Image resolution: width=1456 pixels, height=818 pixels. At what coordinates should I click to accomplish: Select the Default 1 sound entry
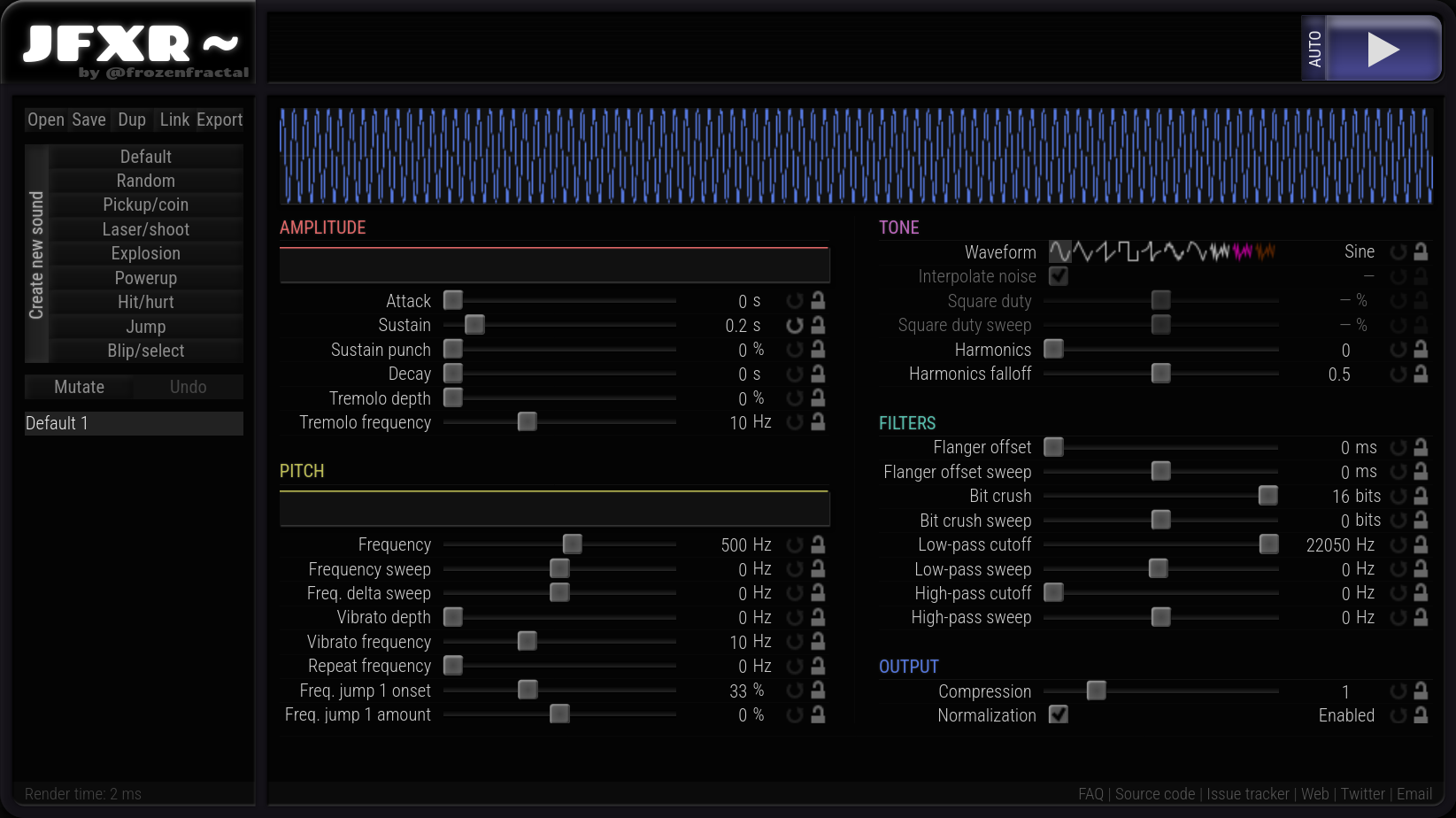click(134, 423)
